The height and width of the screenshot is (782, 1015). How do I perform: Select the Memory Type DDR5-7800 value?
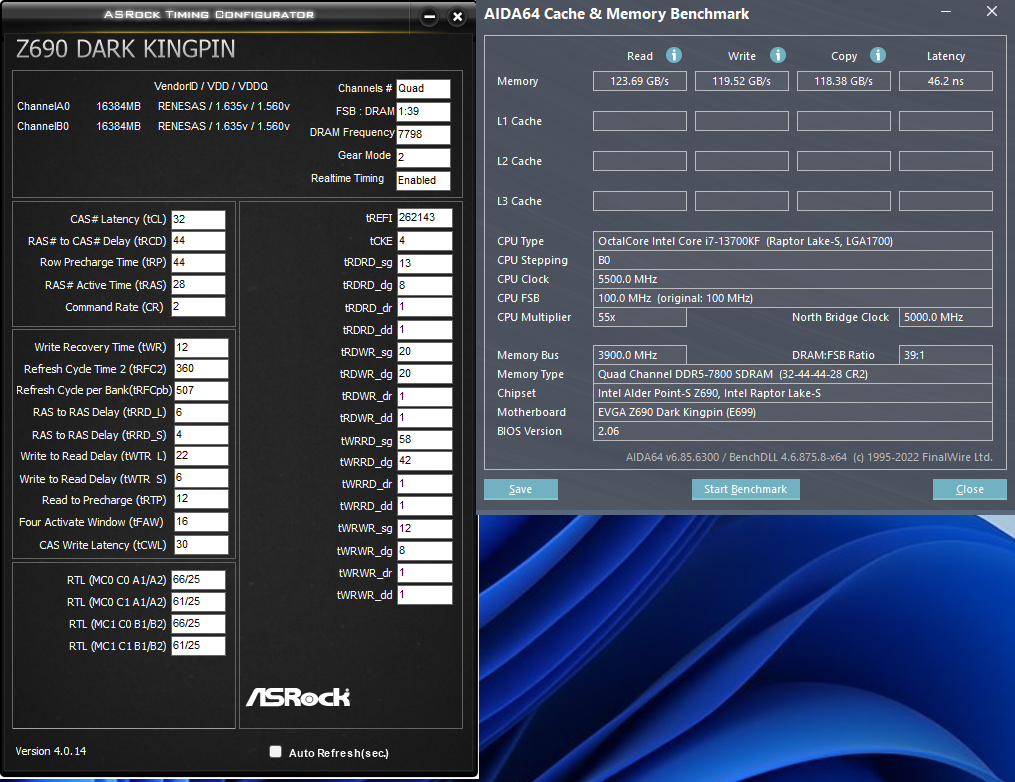point(792,374)
